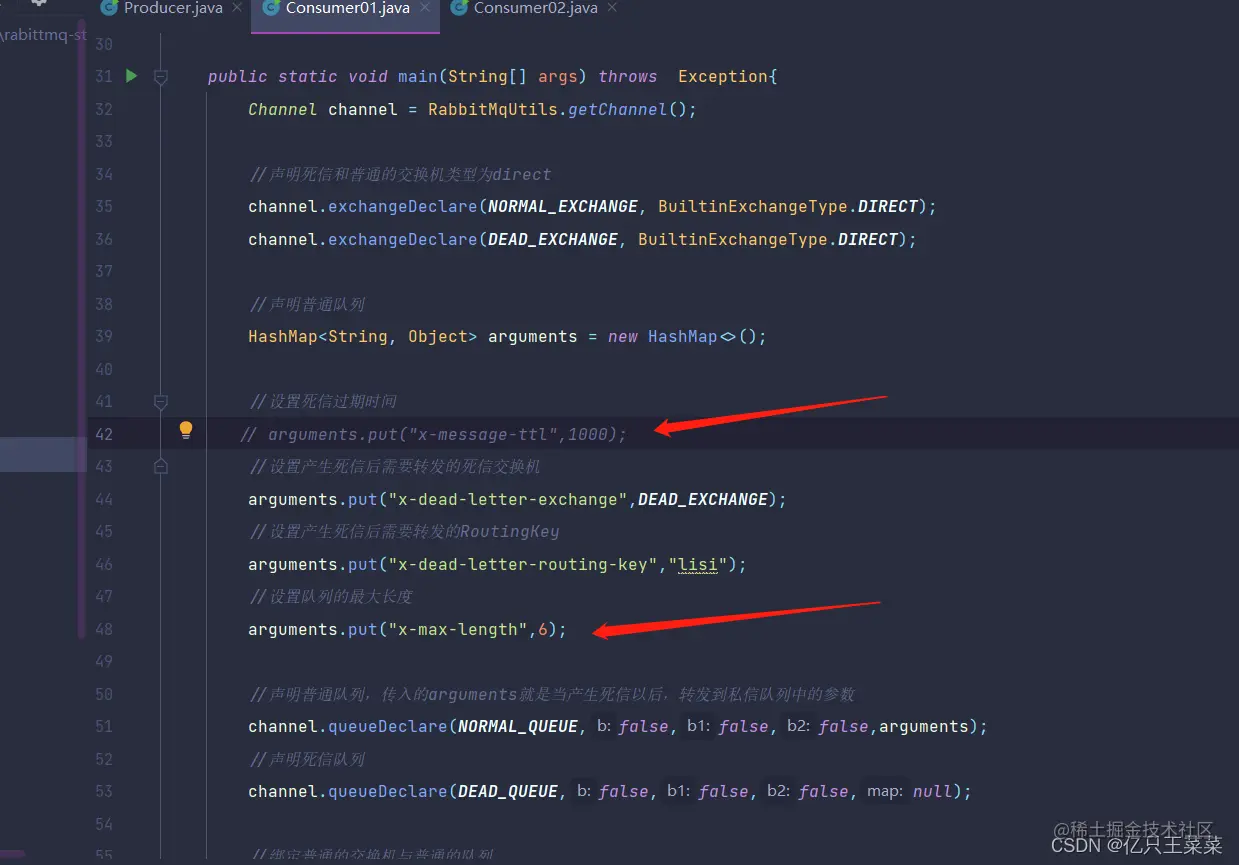This screenshot has width=1239, height=865.
Task: Click line number 51 in the gutter
Action: pos(104,726)
